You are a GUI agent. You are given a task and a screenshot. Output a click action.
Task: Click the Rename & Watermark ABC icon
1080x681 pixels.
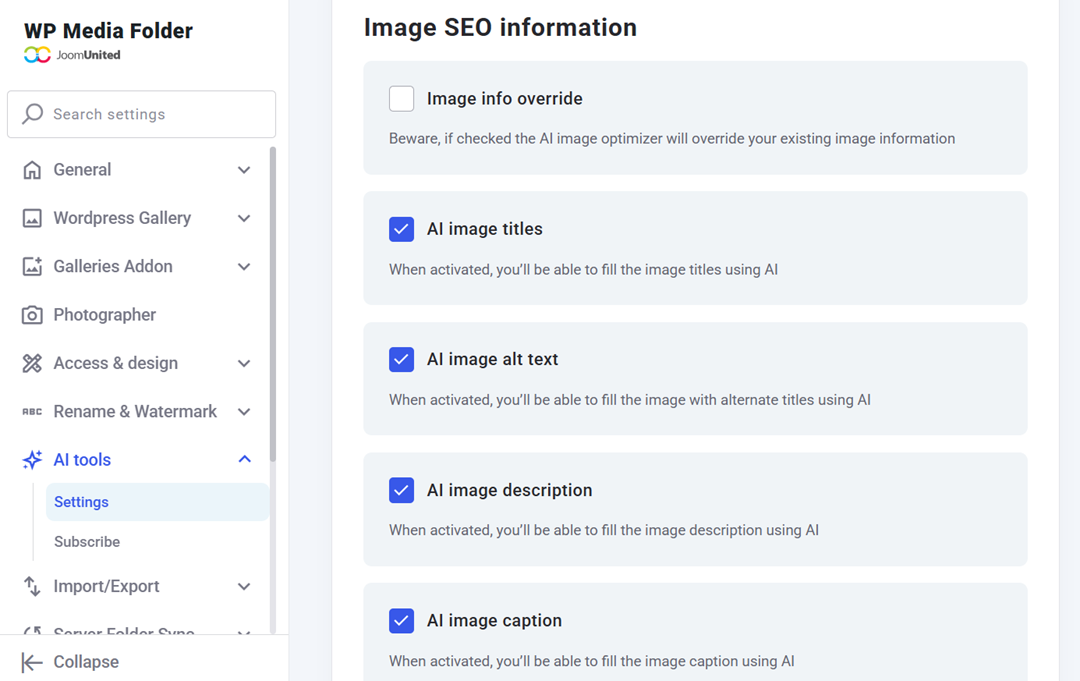[32, 412]
